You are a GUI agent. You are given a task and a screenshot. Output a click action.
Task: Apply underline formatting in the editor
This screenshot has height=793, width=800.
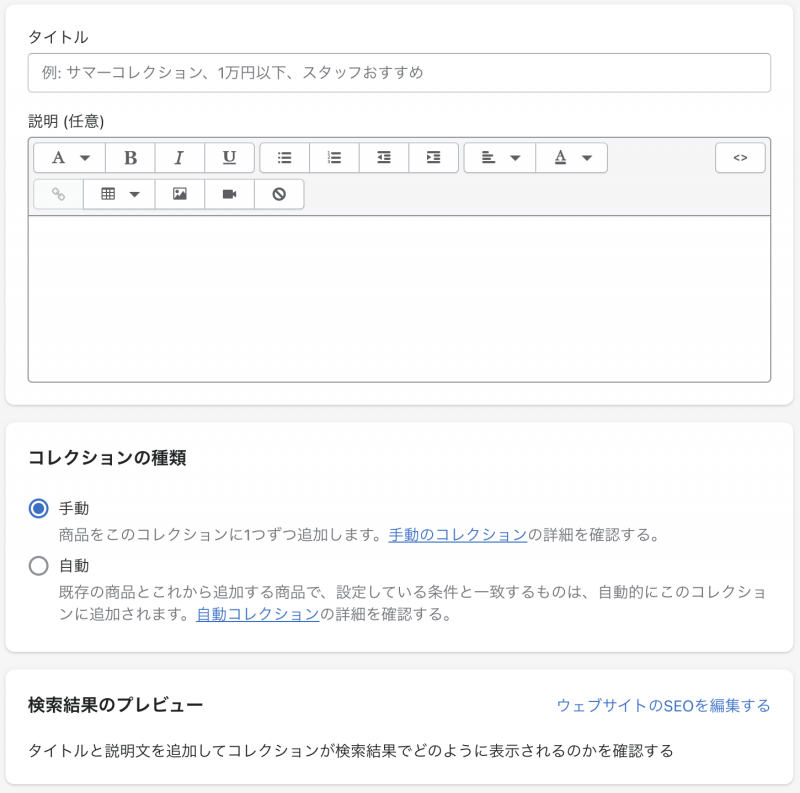tap(230, 158)
